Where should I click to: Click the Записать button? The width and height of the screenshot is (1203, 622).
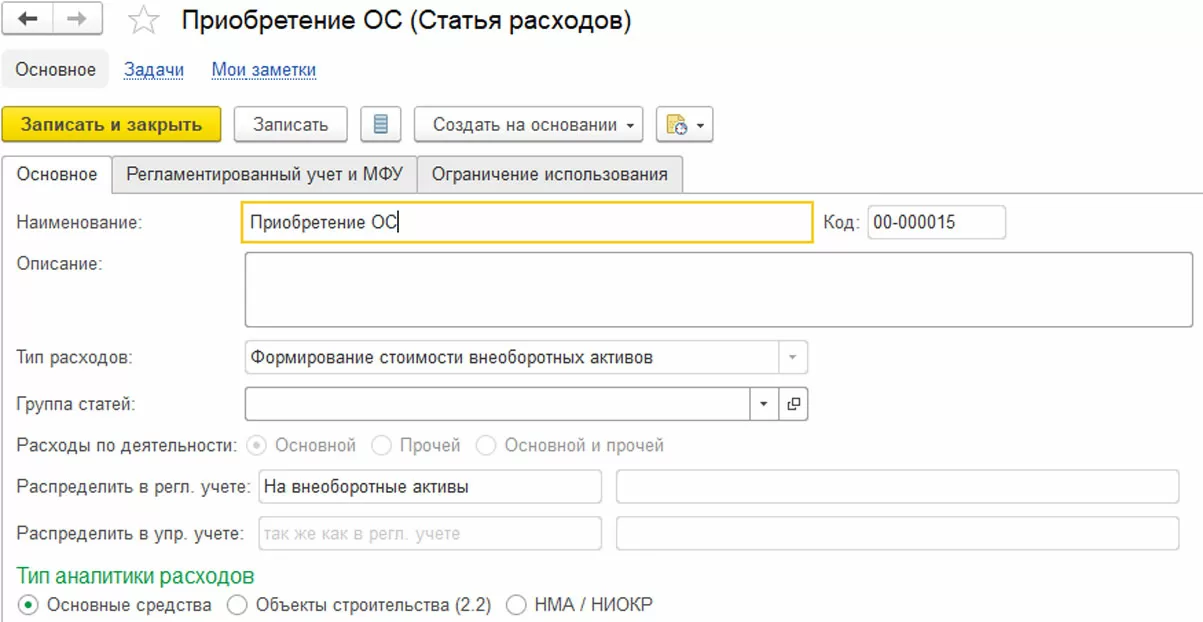(x=290, y=125)
